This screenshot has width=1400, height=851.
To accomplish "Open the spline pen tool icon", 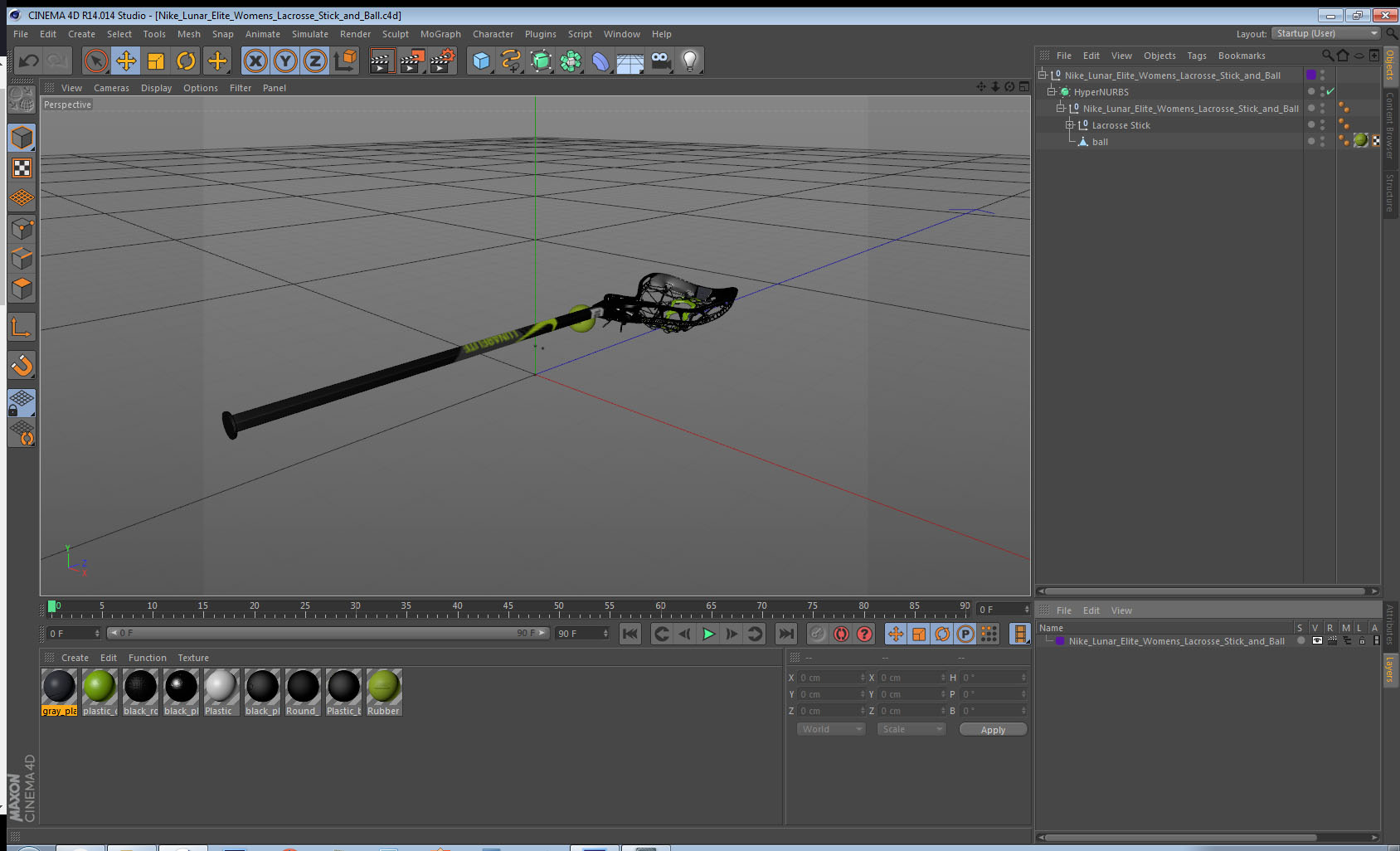I will coord(511,61).
